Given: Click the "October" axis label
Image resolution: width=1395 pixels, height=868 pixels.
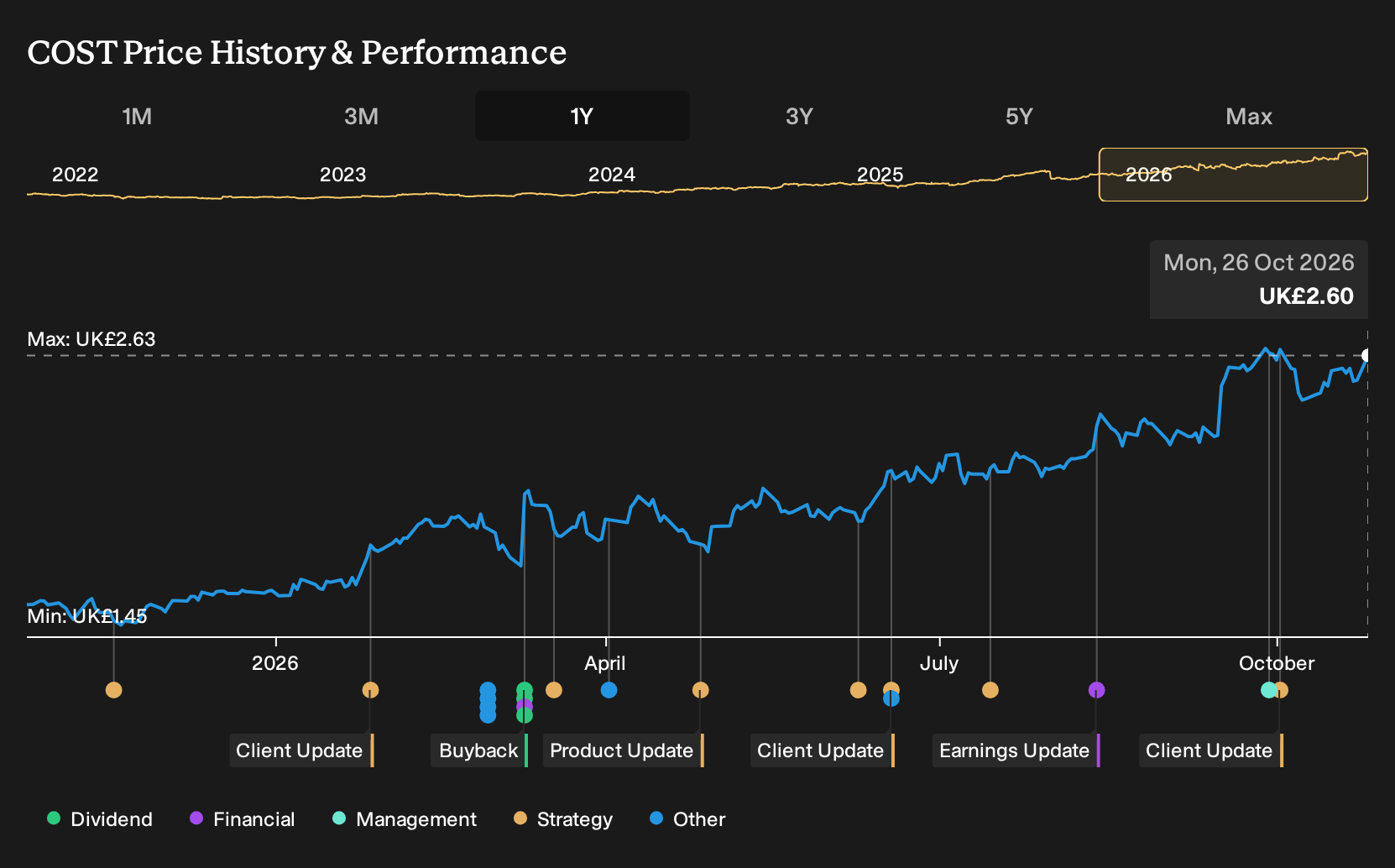Looking at the screenshot, I should (x=1277, y=663).
